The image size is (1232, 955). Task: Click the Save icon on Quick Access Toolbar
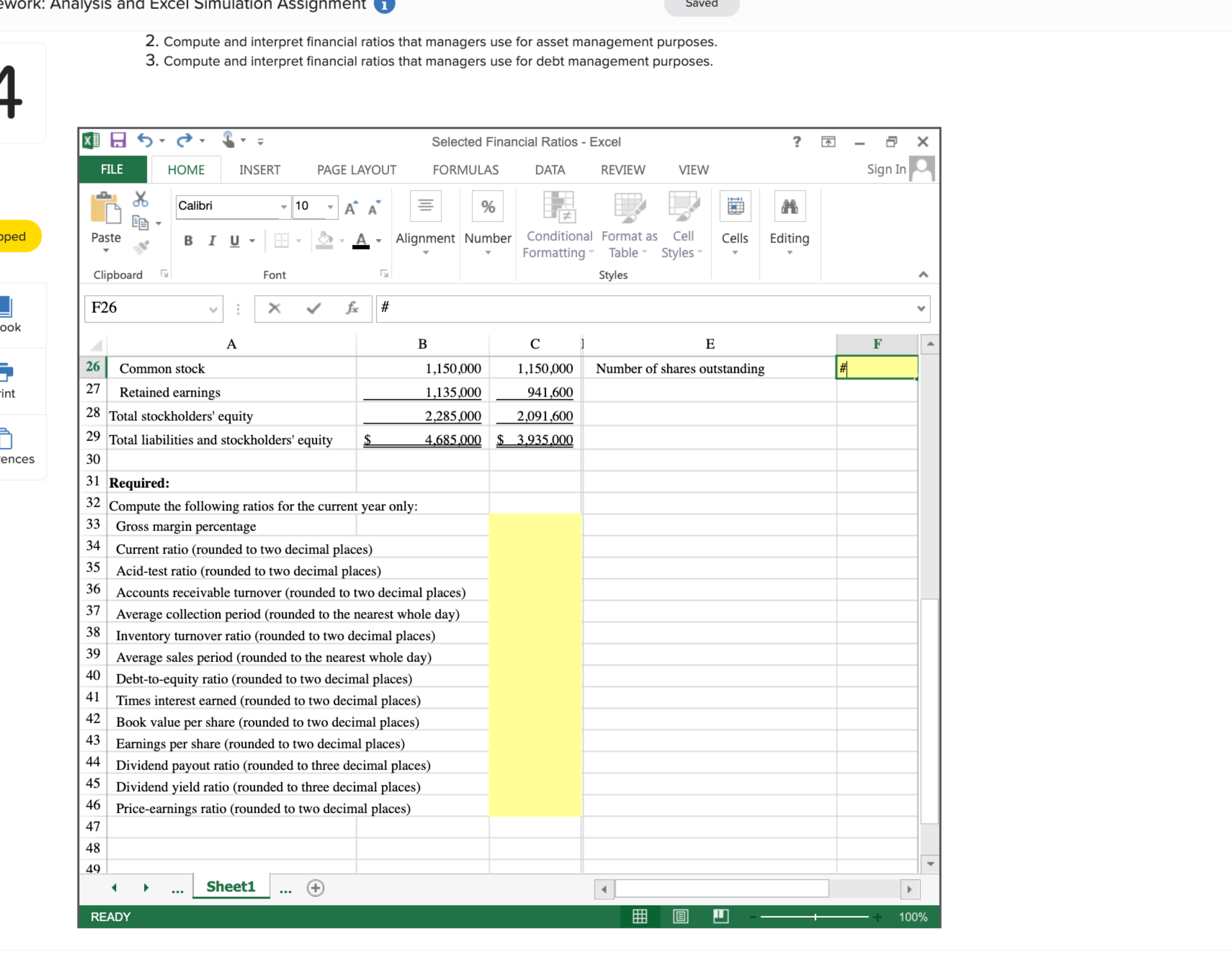pyautogui.click(x=117, y=141)
